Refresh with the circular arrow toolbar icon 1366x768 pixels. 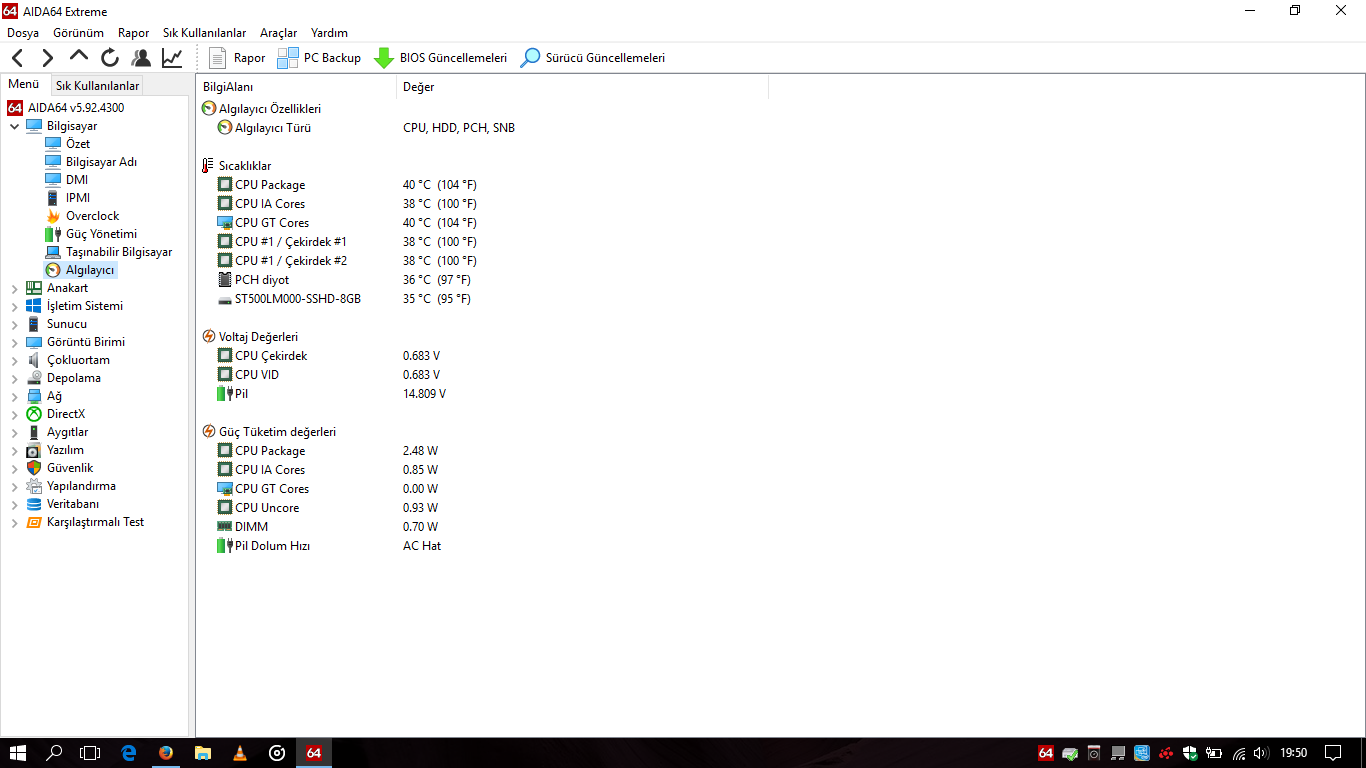tap(110, 58)
